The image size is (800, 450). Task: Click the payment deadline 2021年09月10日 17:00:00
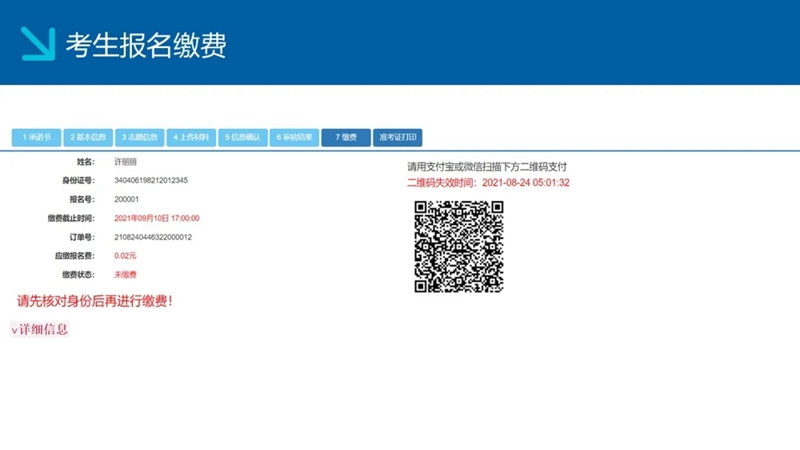click(x=157, y=218)
